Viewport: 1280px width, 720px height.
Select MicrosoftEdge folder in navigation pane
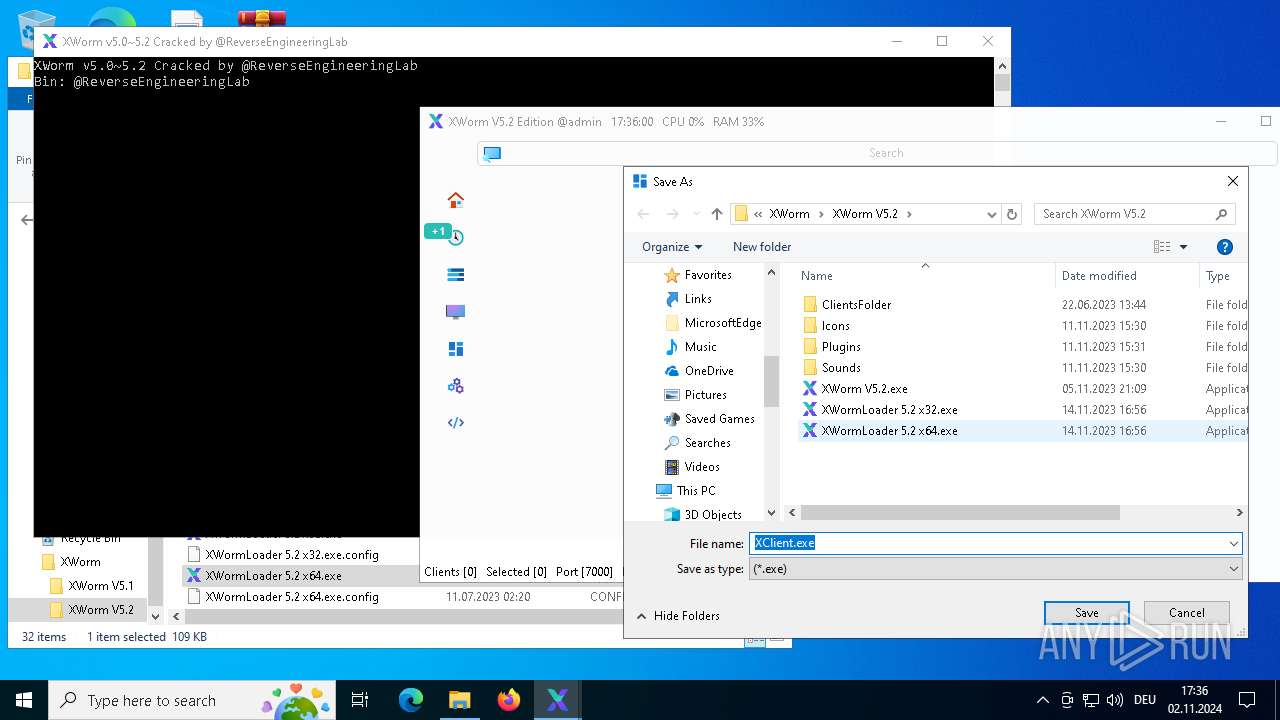coord(723,323)
